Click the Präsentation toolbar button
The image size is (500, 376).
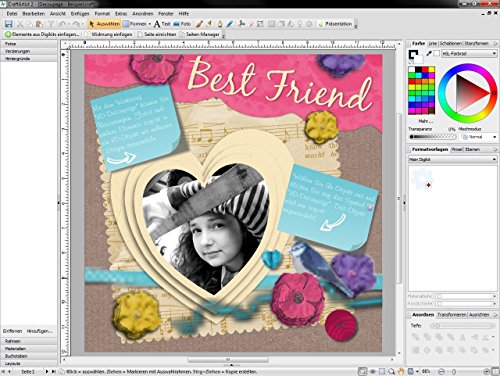coord(335,24)
